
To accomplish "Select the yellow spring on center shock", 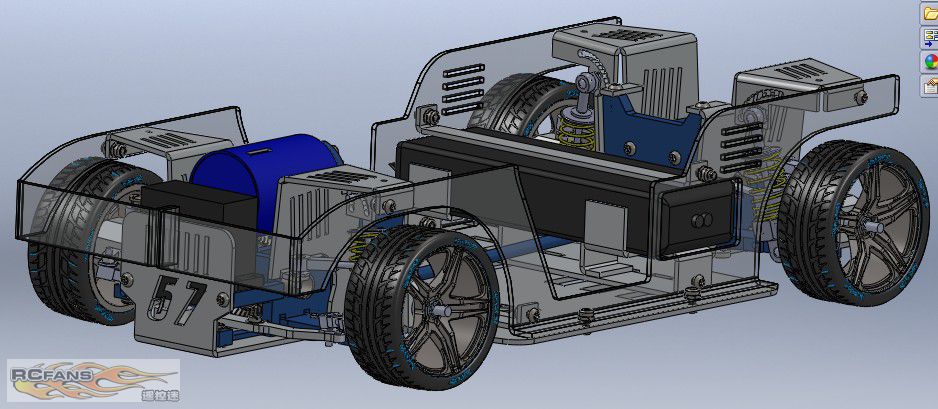I will (577, 133).
